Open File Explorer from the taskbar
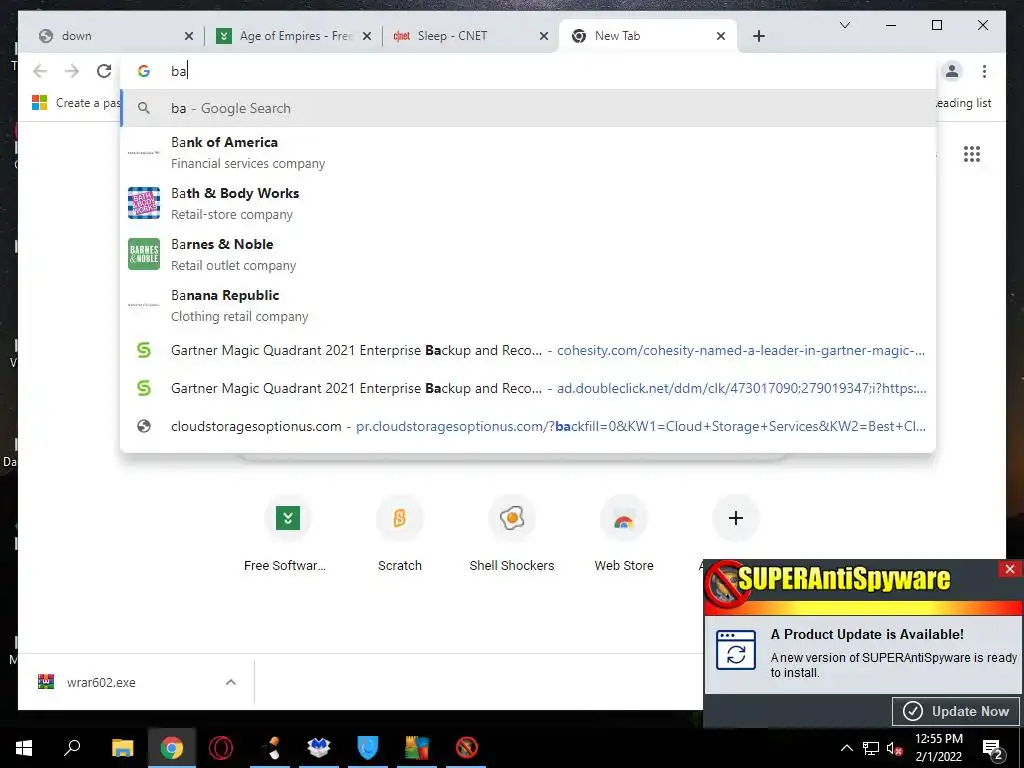 pos(122,748)
